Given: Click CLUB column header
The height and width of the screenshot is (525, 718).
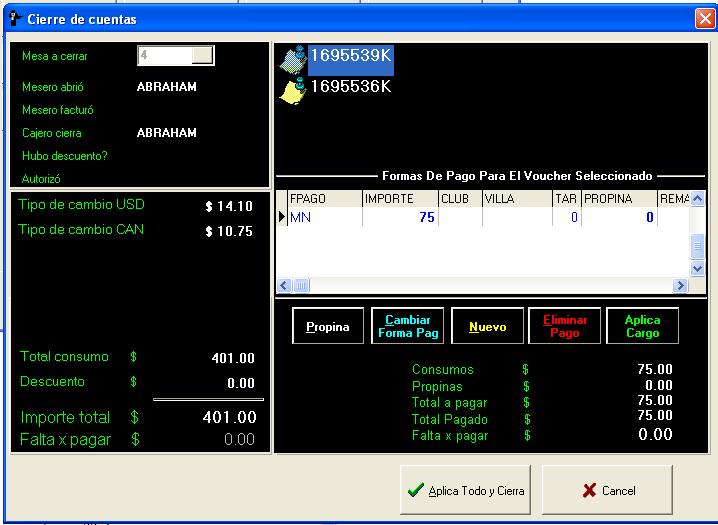Looking at the screenshot, I should tap(460, 199).
